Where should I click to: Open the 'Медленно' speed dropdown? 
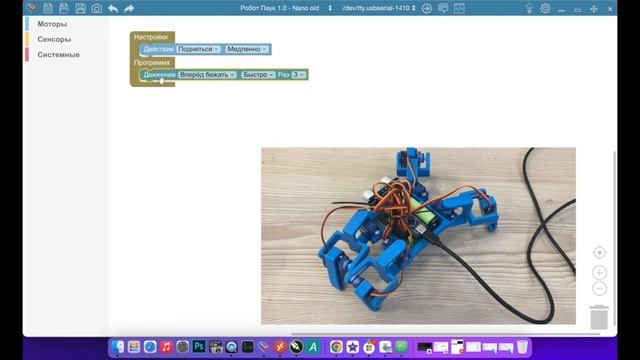click(x=247, y=49)
